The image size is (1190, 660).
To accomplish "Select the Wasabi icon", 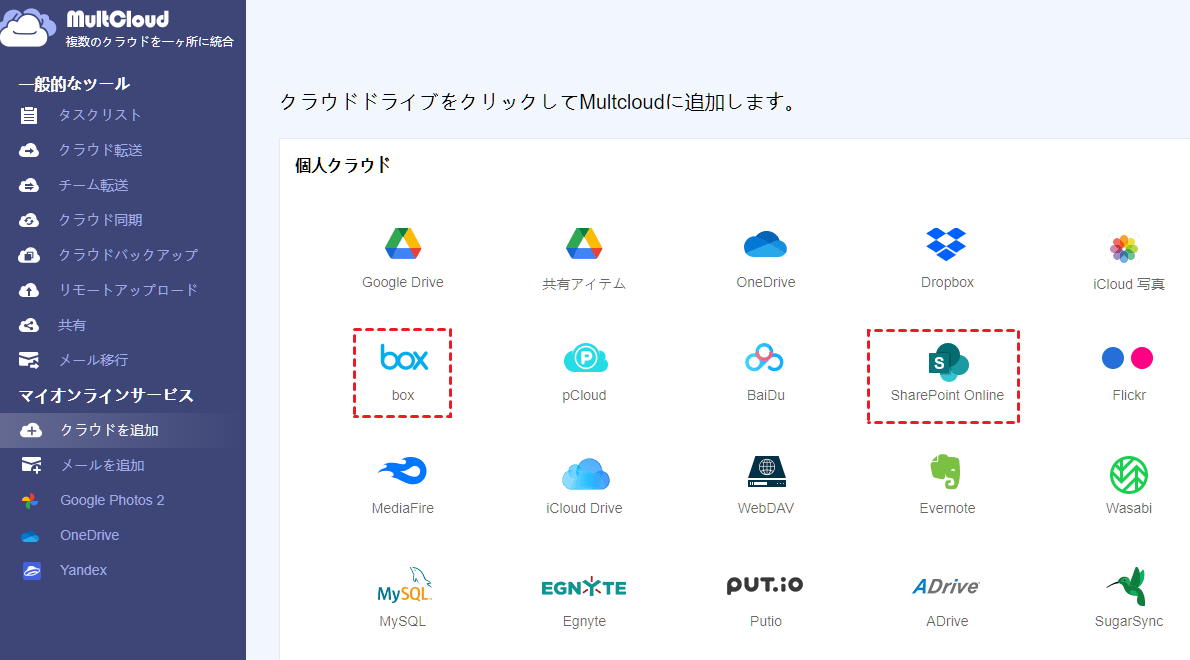I will pos(1129,475).
